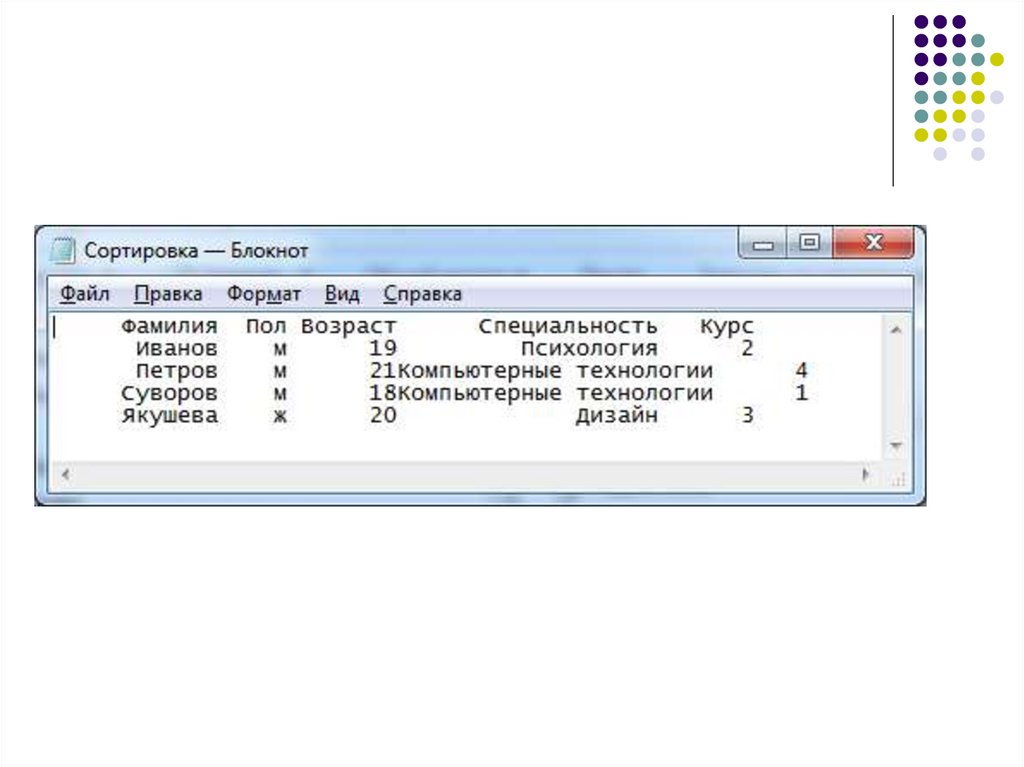The width and height of the screenshot is (1024, 767).
Task: Maximize the Сортировка Notepad window
Action: click(x=810, y=244)
